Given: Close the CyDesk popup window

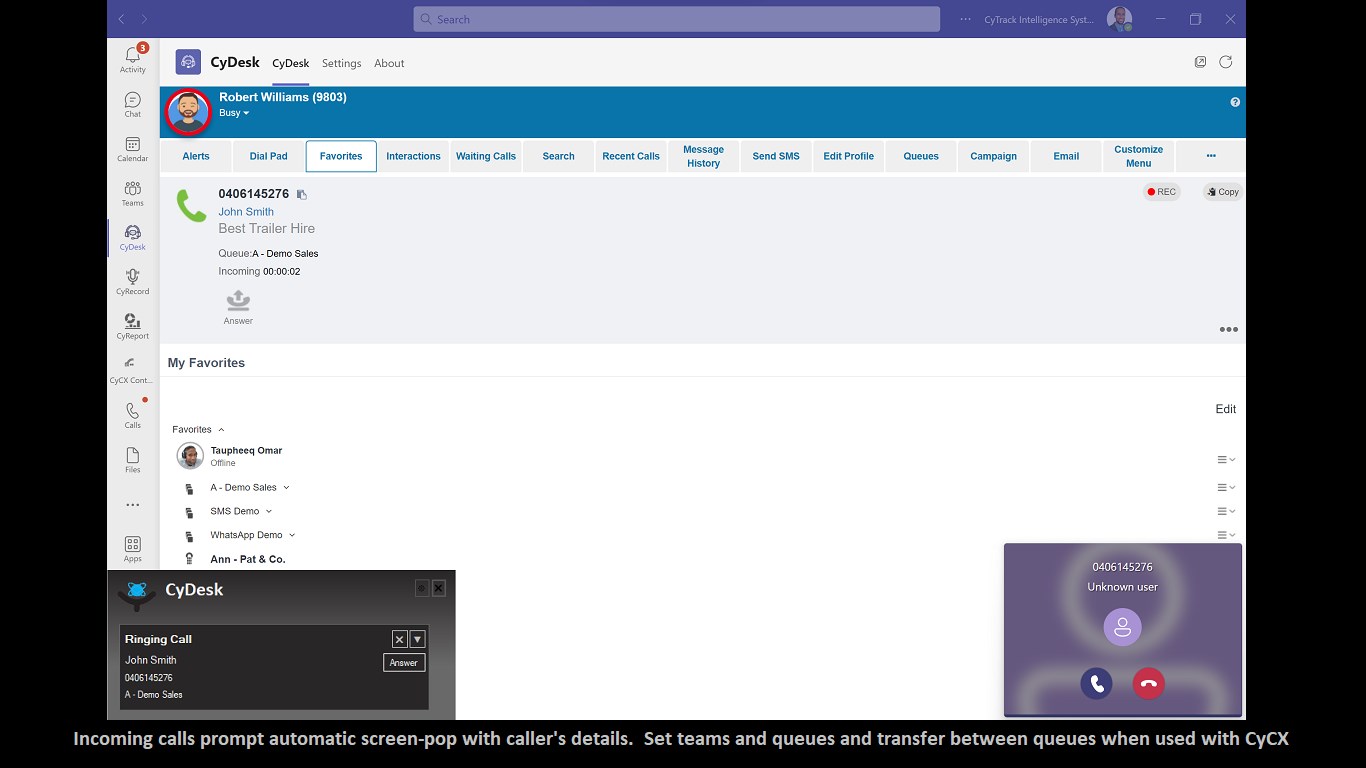Looking at the screenshot, I should pos(438,588).
